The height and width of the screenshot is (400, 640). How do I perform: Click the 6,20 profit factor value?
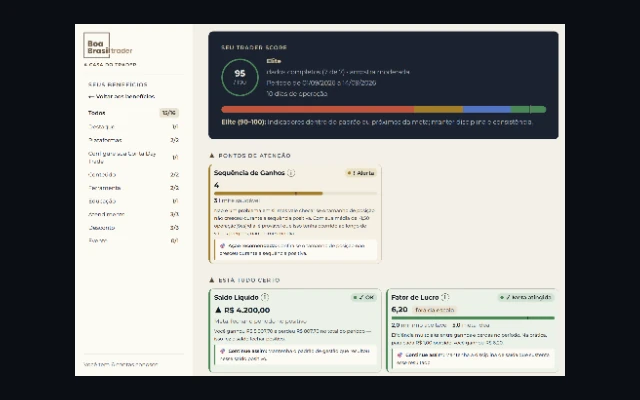(400, 310)
